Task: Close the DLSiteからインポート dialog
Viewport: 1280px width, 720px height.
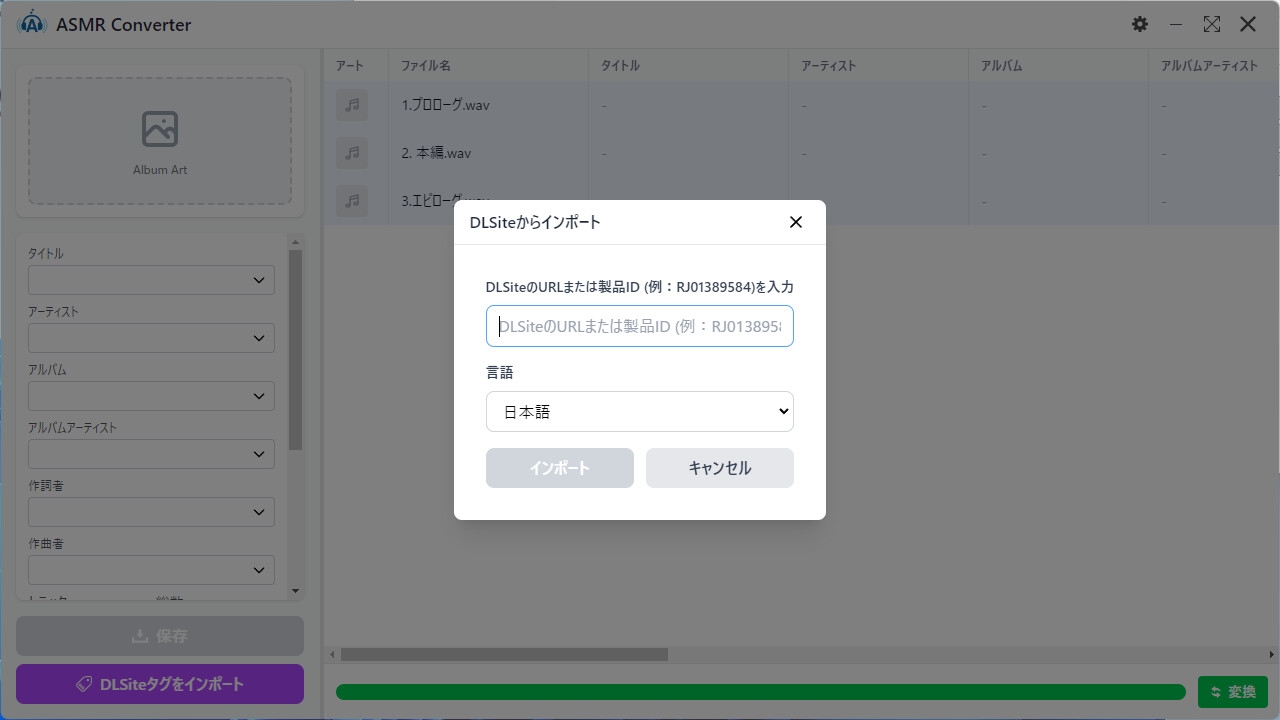Action: click(x=796, y=222)
